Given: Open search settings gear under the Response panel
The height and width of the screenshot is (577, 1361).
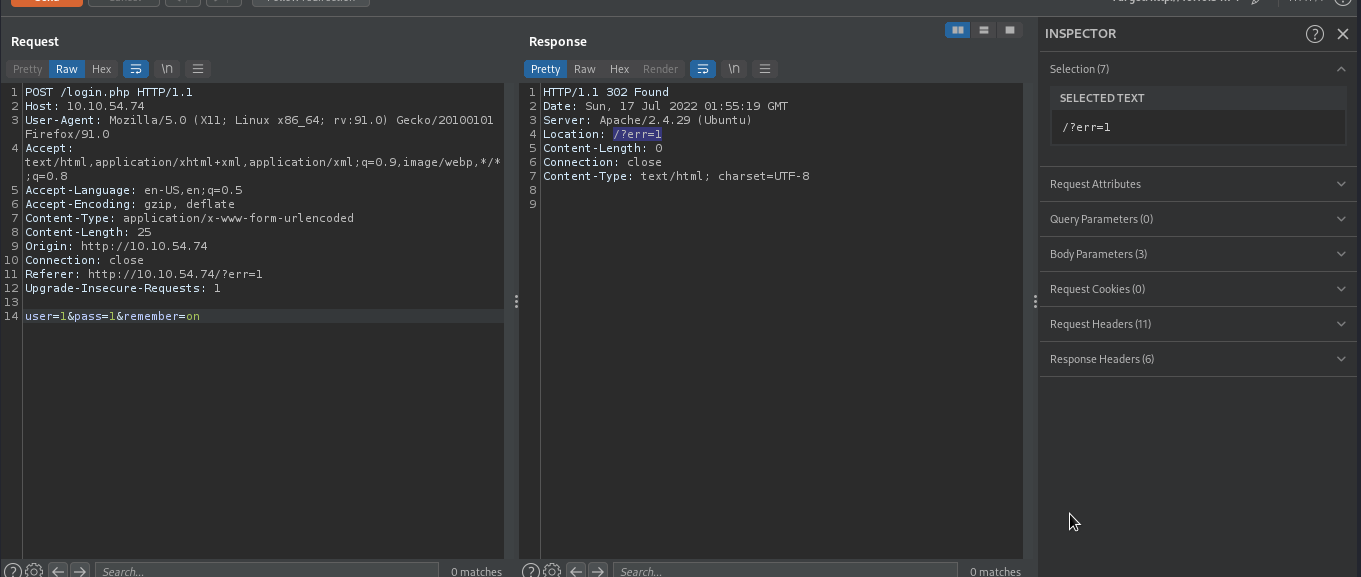Looking at the screenshot, I should click(552, 571).
